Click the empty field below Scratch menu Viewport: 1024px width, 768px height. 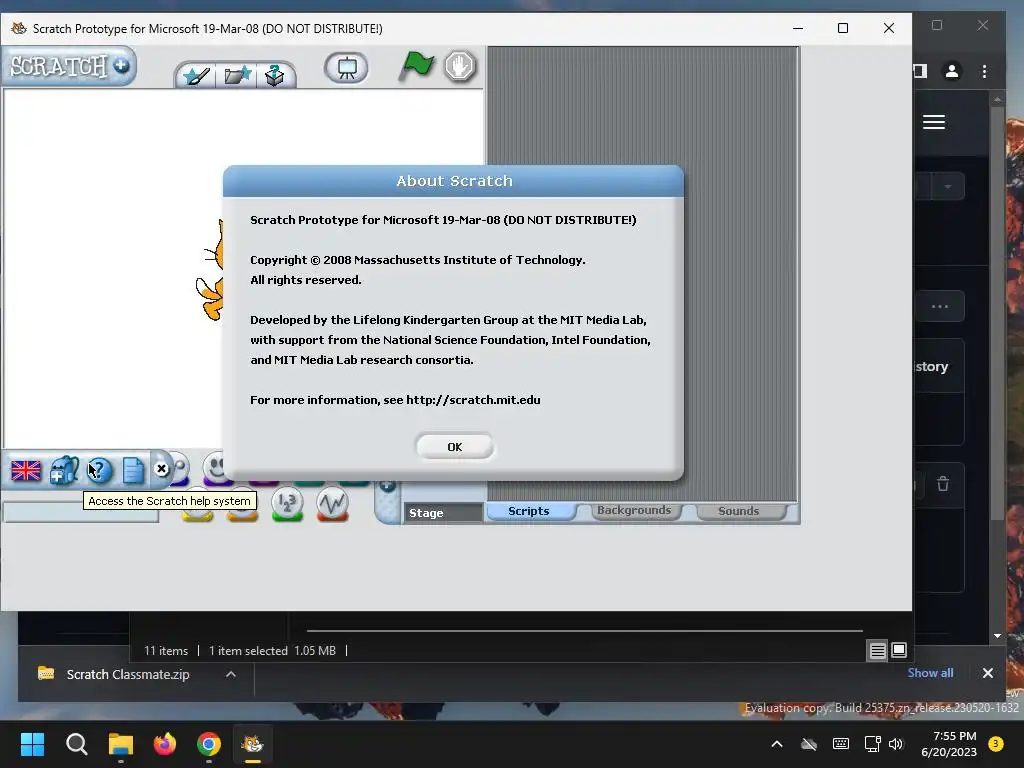coord(81,512)
